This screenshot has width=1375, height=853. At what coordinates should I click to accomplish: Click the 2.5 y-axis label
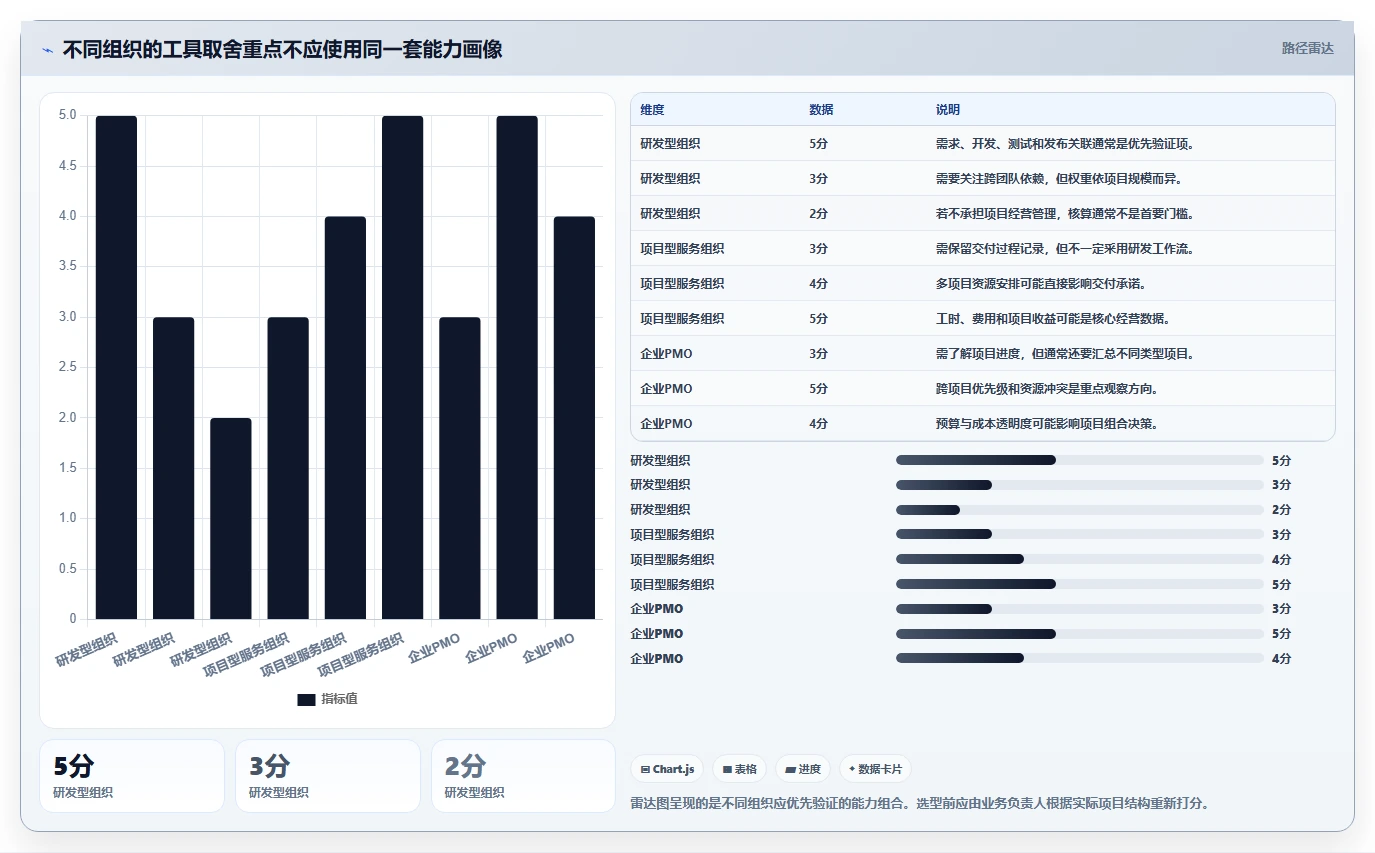pyautogui.click(x=68, y=367)
